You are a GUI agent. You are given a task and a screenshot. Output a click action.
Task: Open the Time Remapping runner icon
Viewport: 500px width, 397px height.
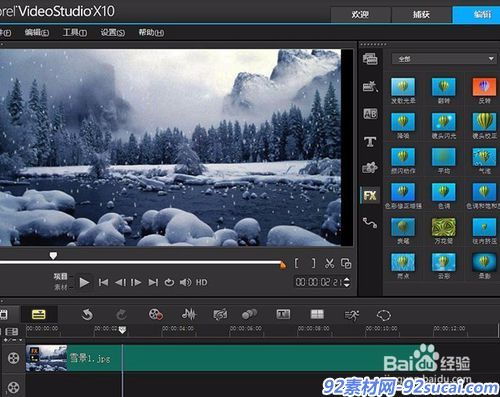[352, 315]
